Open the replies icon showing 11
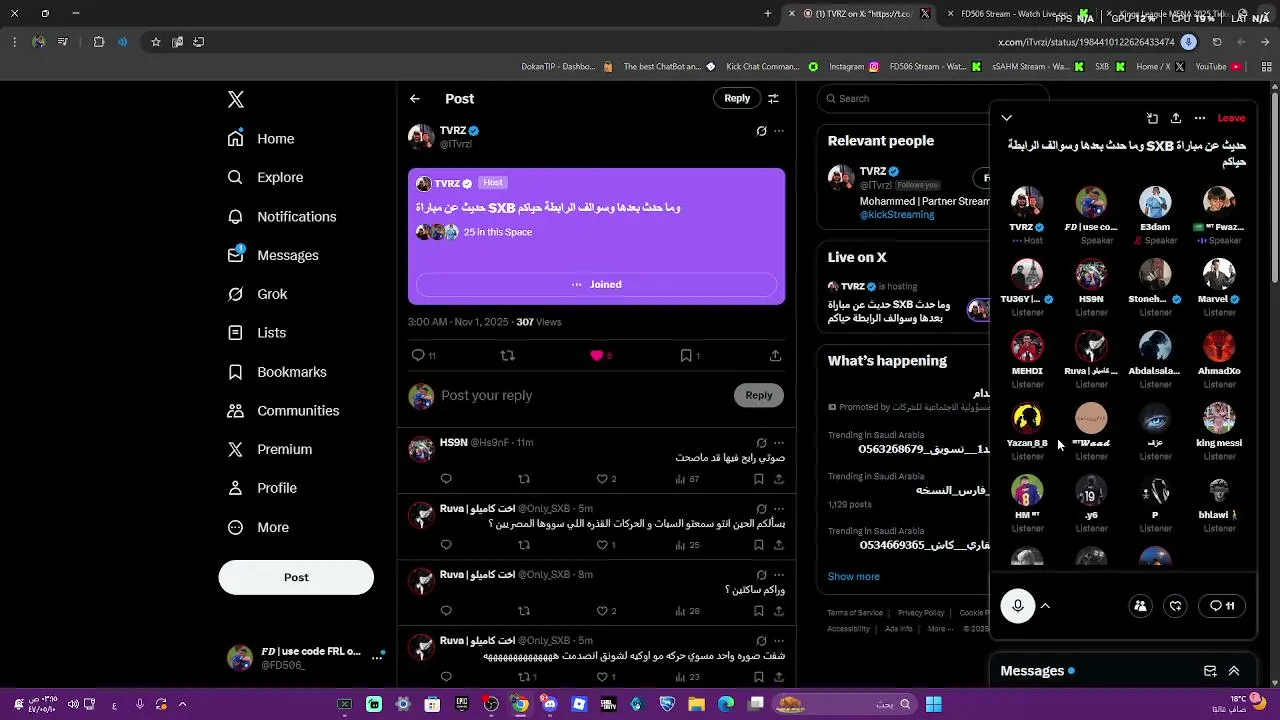The width and height of the screenshot is (1280, 720). 424,356
